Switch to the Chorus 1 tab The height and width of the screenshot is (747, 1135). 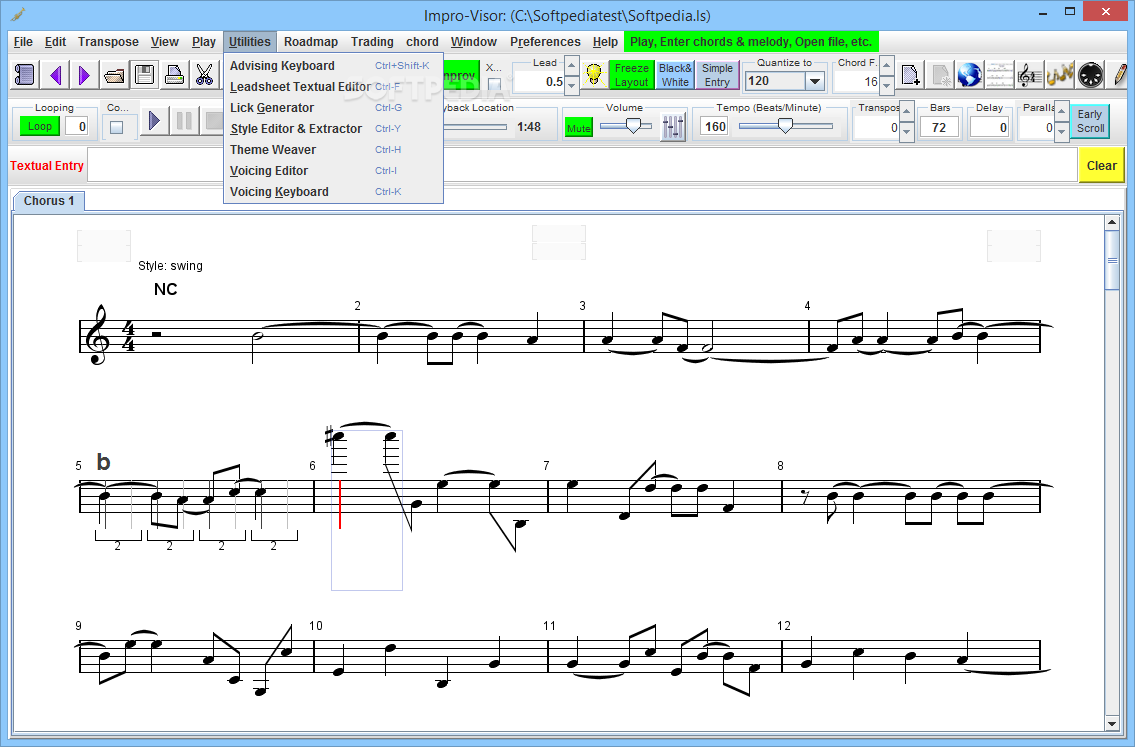point(49,201)
